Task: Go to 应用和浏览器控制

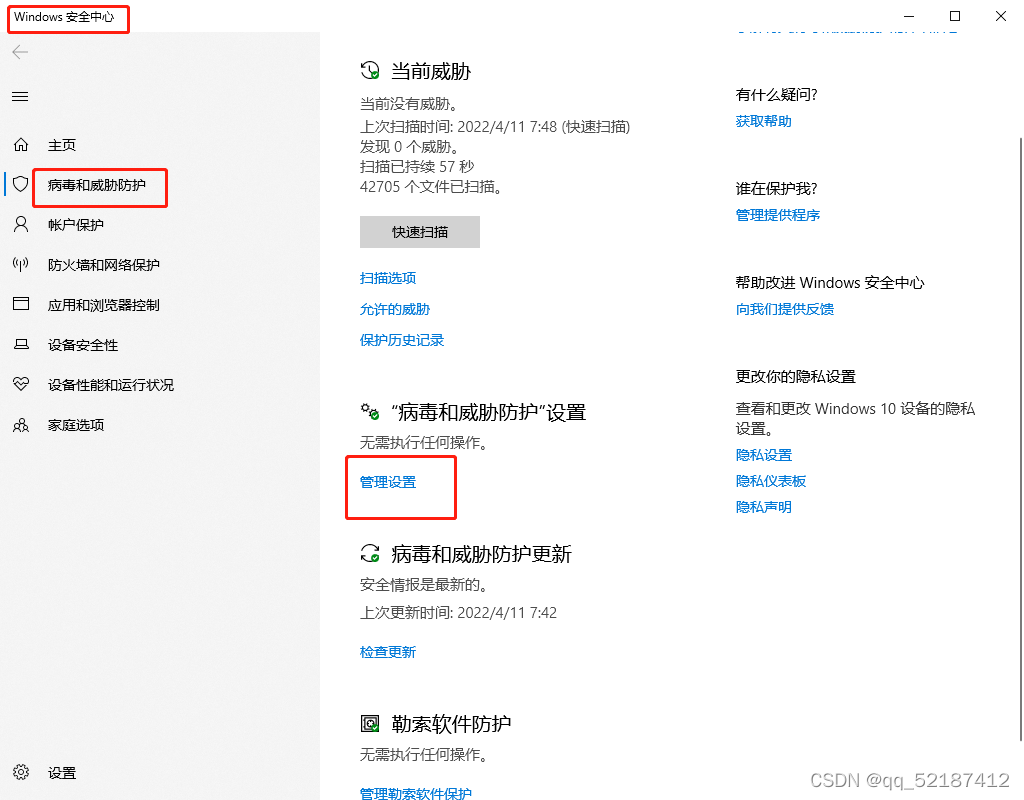Action: pos(104,306)
